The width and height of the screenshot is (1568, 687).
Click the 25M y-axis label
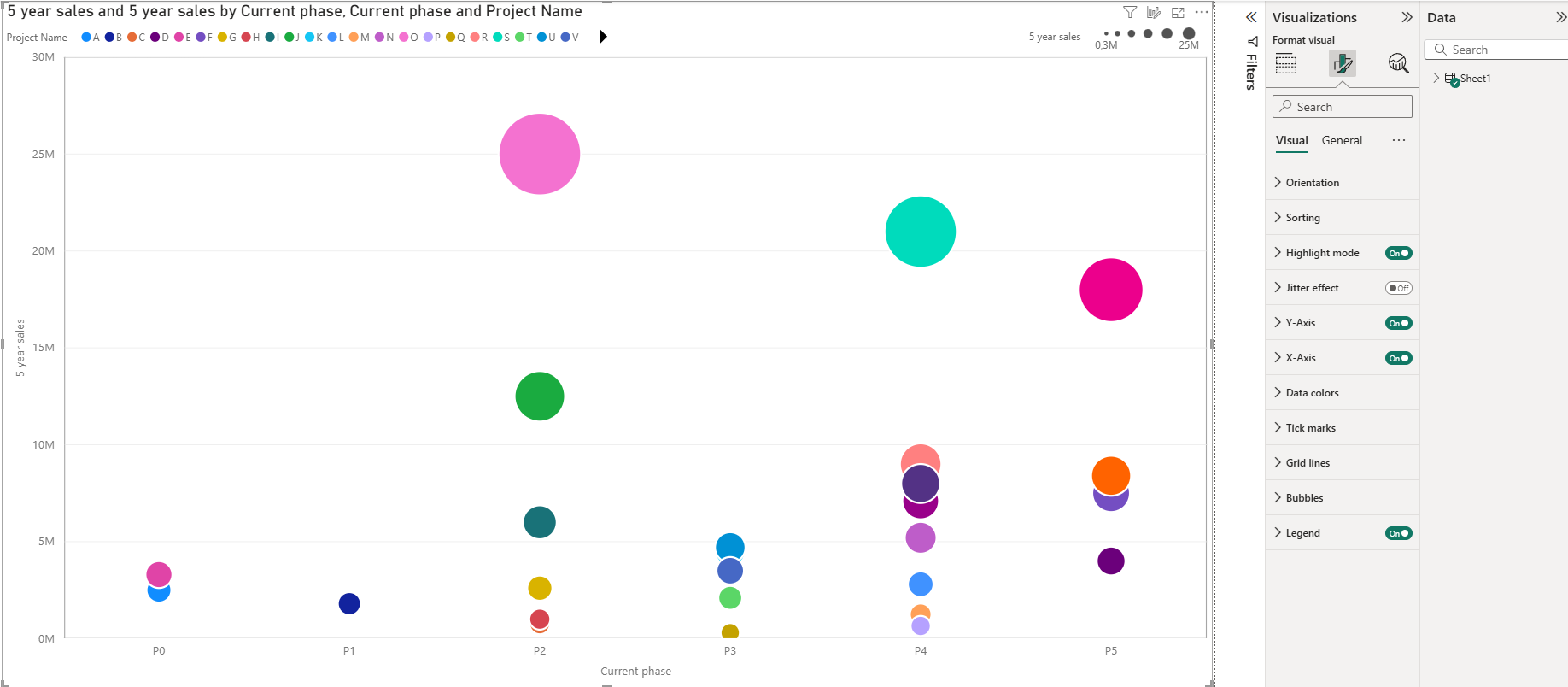(44, 154)
